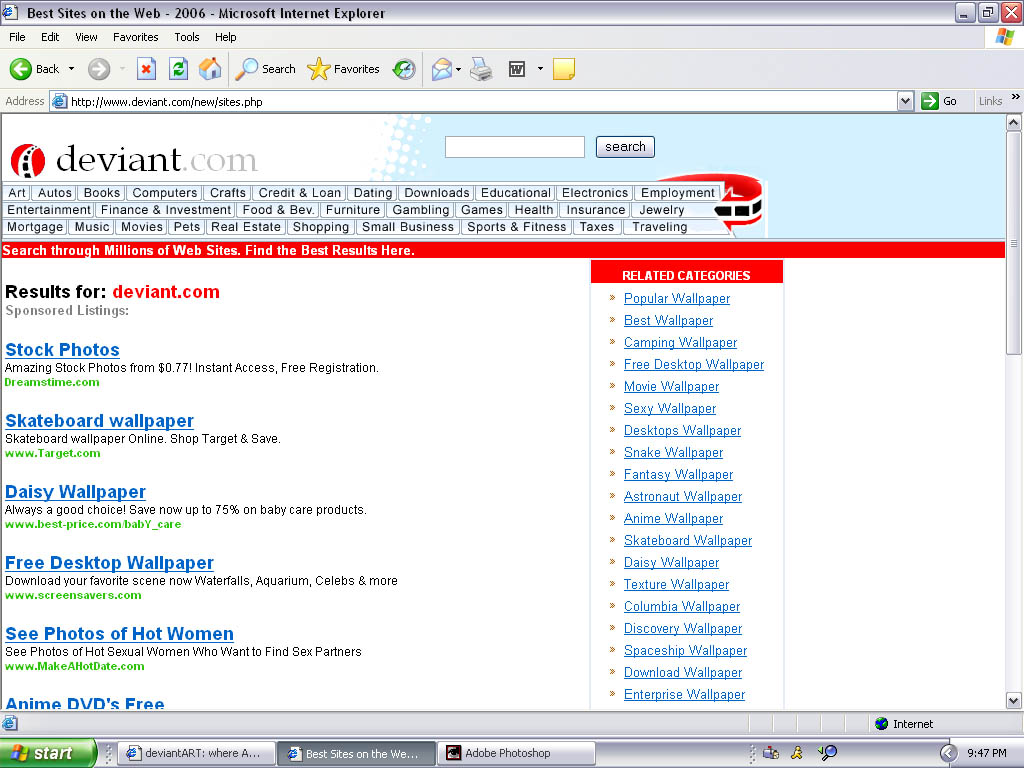Click the Sexy Wallpaper related link
This screenshot has width=1024, height=768.
(670, 408)
